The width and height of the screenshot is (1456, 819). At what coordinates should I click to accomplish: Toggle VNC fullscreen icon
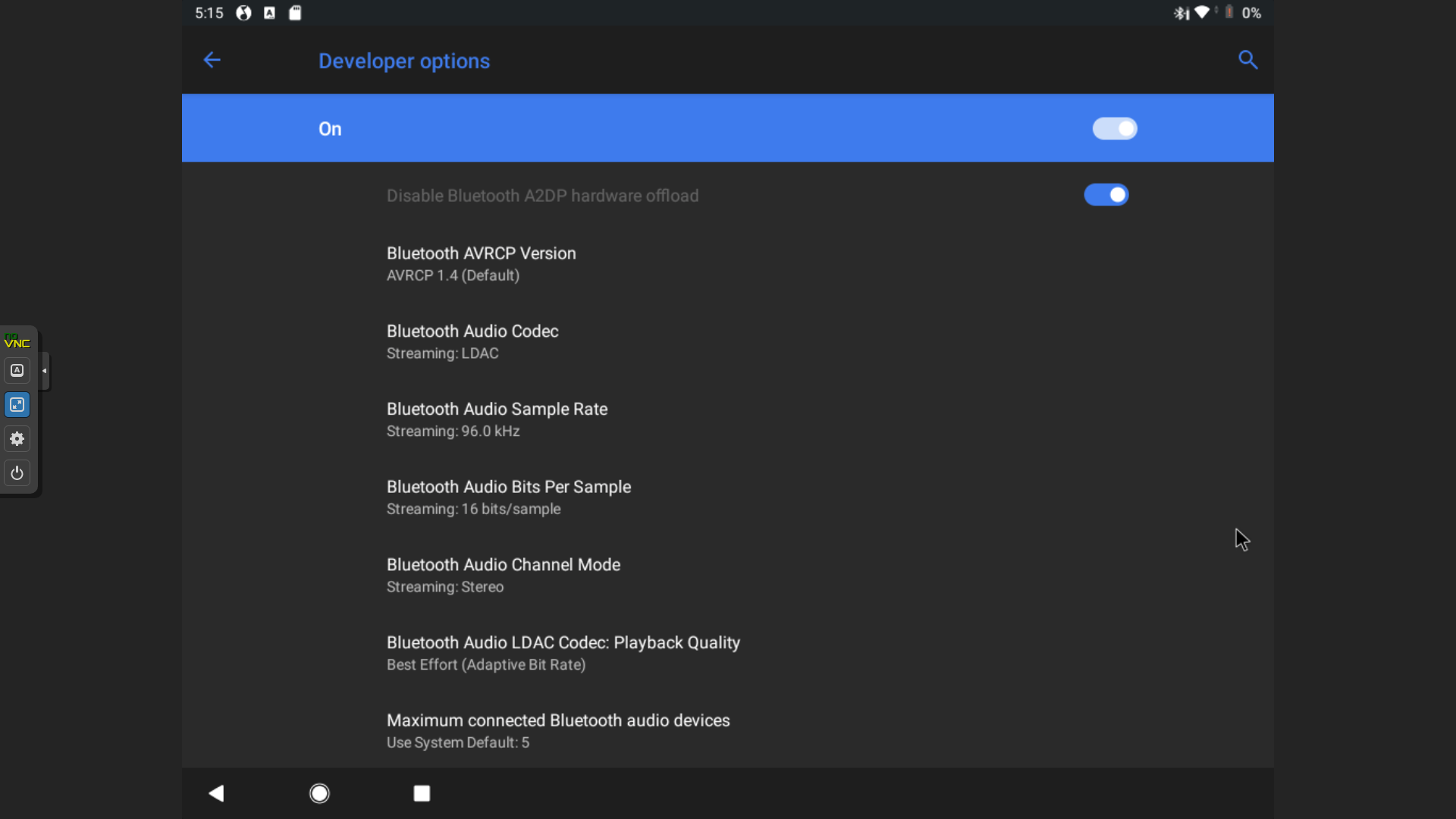(17, 405)
